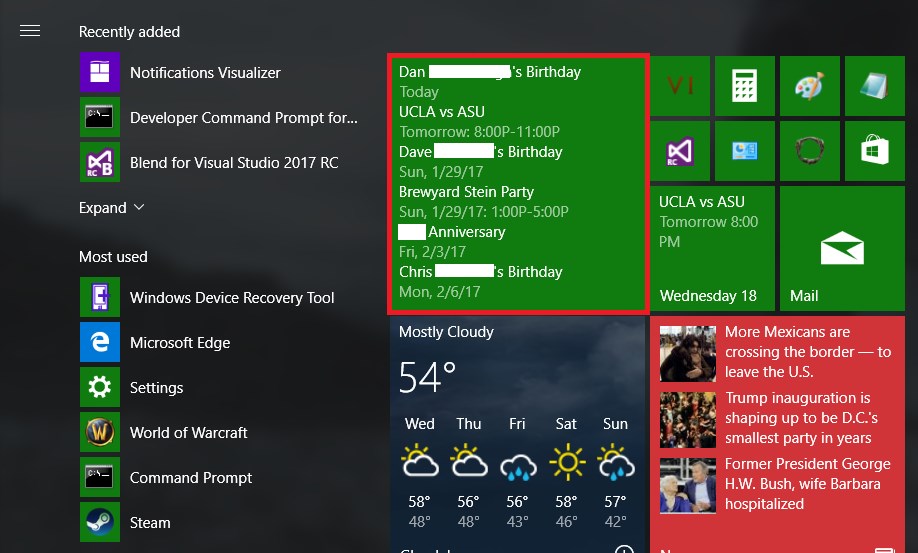Open Developer Command Prompt icon

(100, 117)
